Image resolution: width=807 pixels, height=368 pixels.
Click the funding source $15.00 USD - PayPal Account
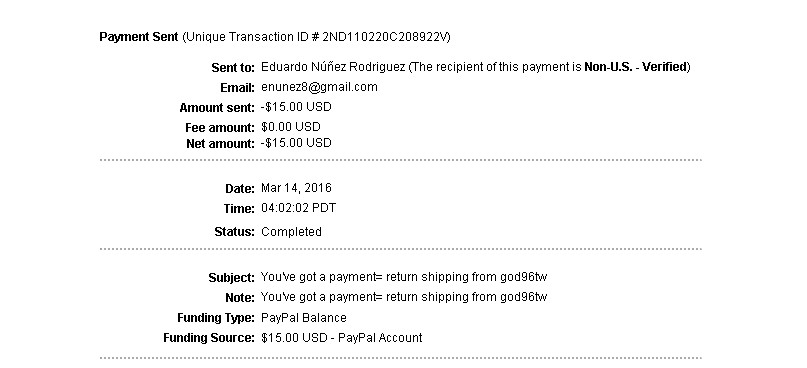pyautogui.click(x=342, y=338)
